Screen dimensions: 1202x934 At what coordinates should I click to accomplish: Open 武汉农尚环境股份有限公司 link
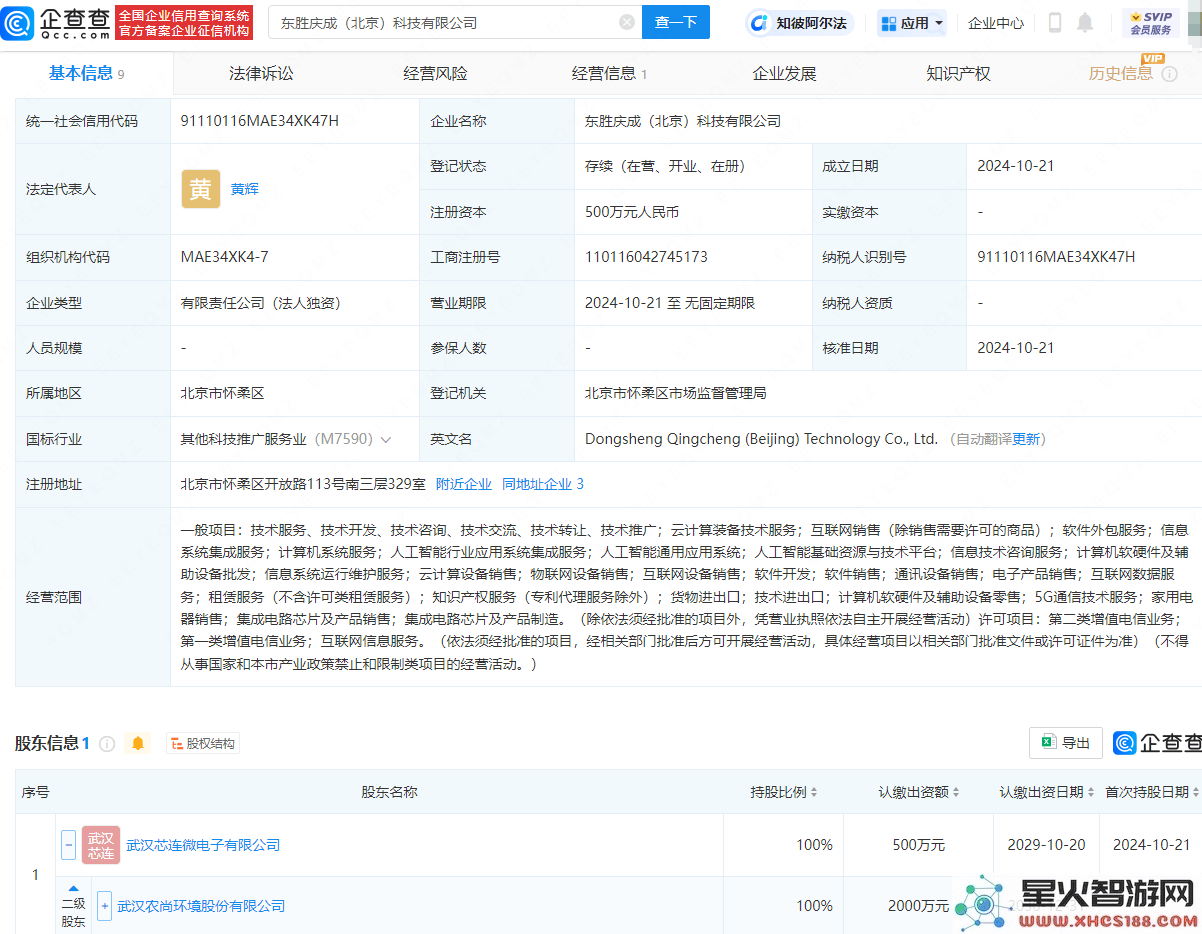tap(201, 906)
